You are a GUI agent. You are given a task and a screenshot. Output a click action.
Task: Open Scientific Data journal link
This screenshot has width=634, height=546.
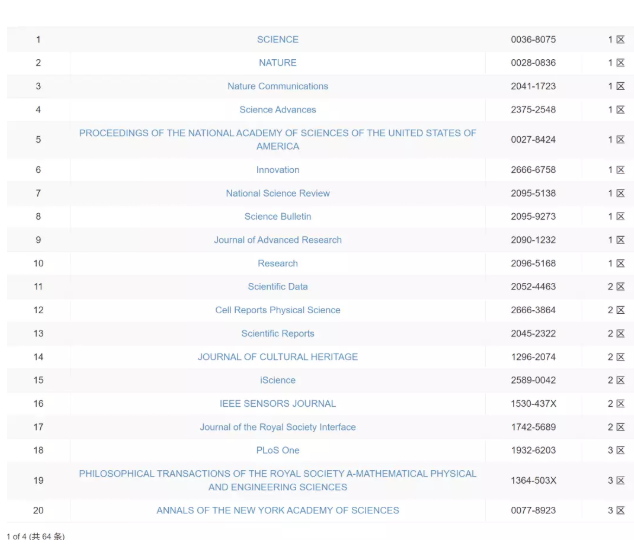[278, 287]
